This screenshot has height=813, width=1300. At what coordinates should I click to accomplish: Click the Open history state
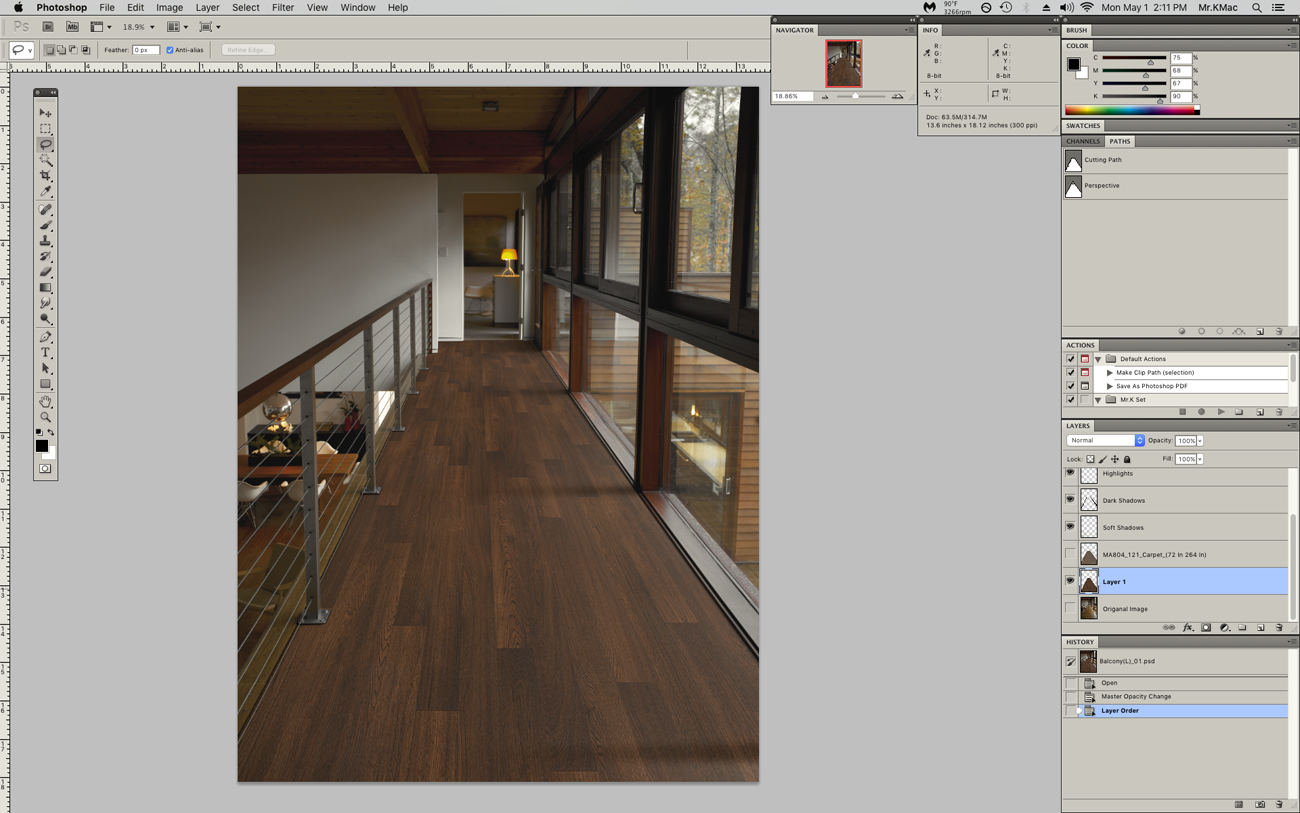(x=1109, y=683)
